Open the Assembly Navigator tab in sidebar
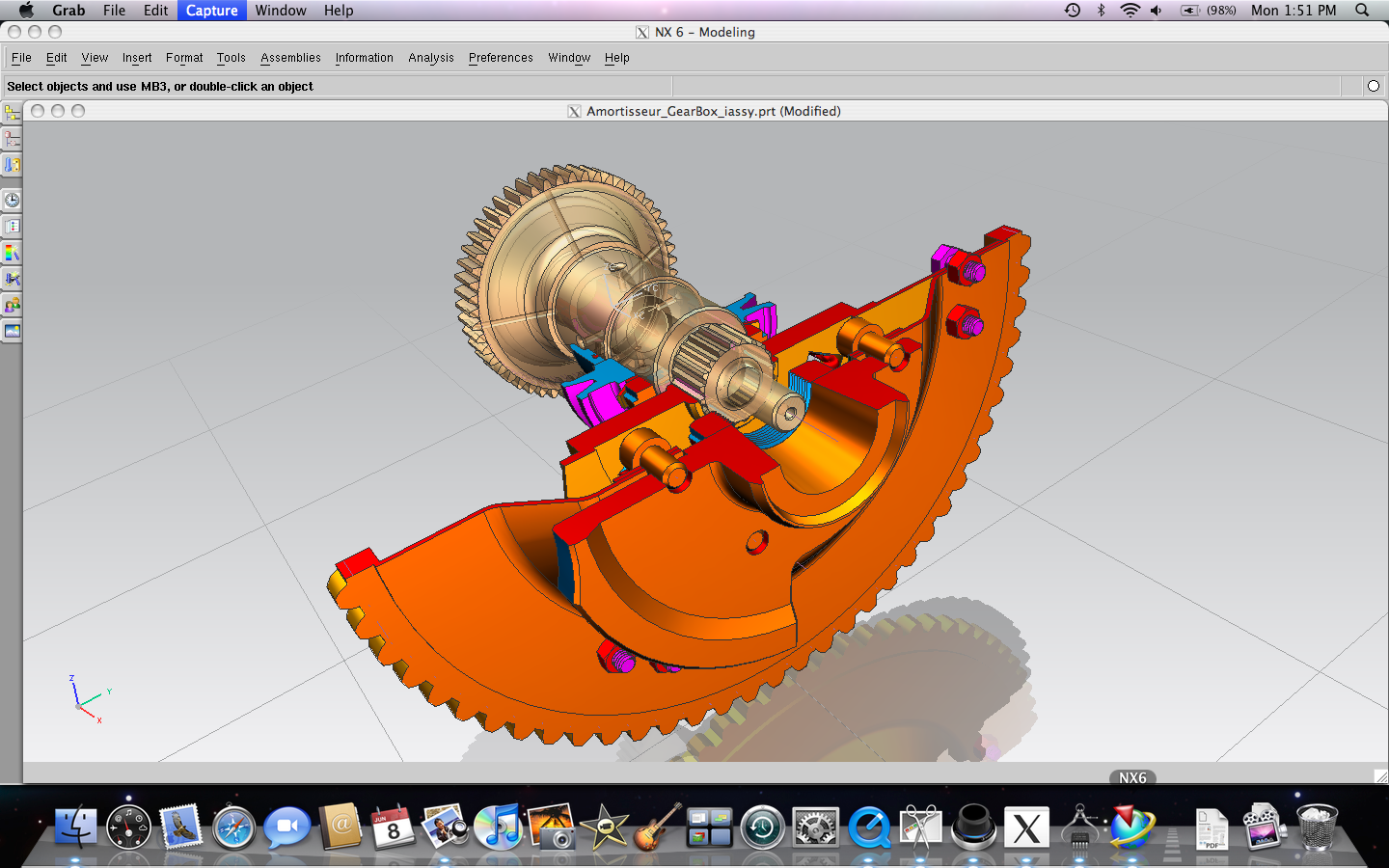1389x868 pixels. pyautogui.click(x=12, y=114)
